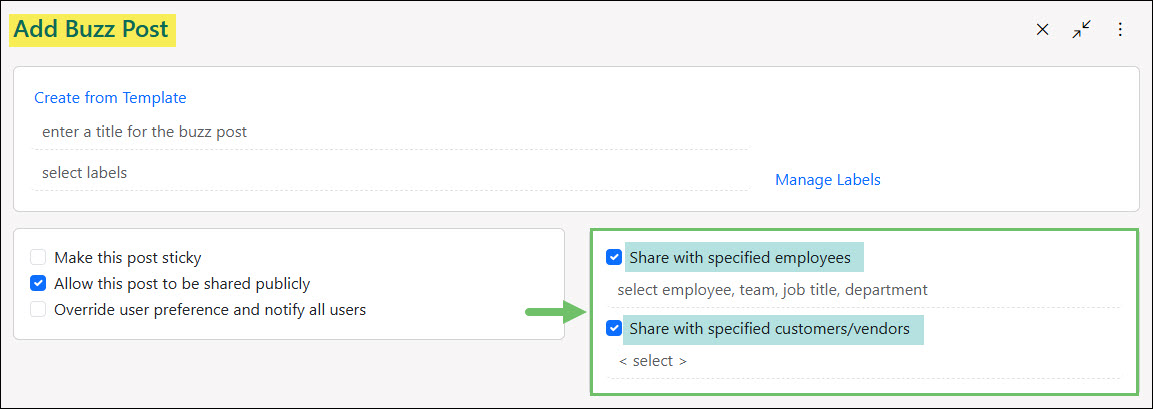Viewport: 1153px width, 409px height.
Task: Enable the 'Override user preference' checkbox
Action: point(38,310)
